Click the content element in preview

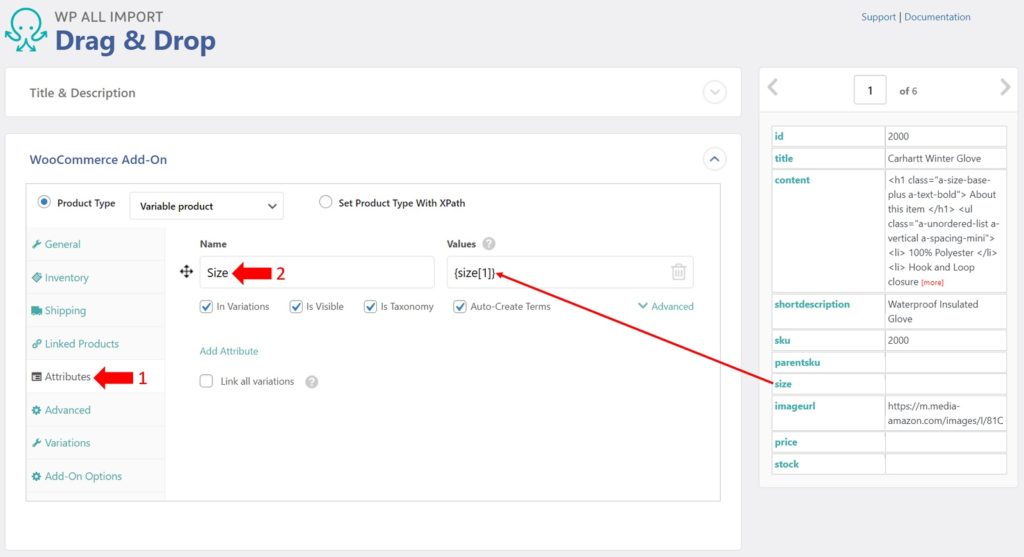[x=792, y=180]
